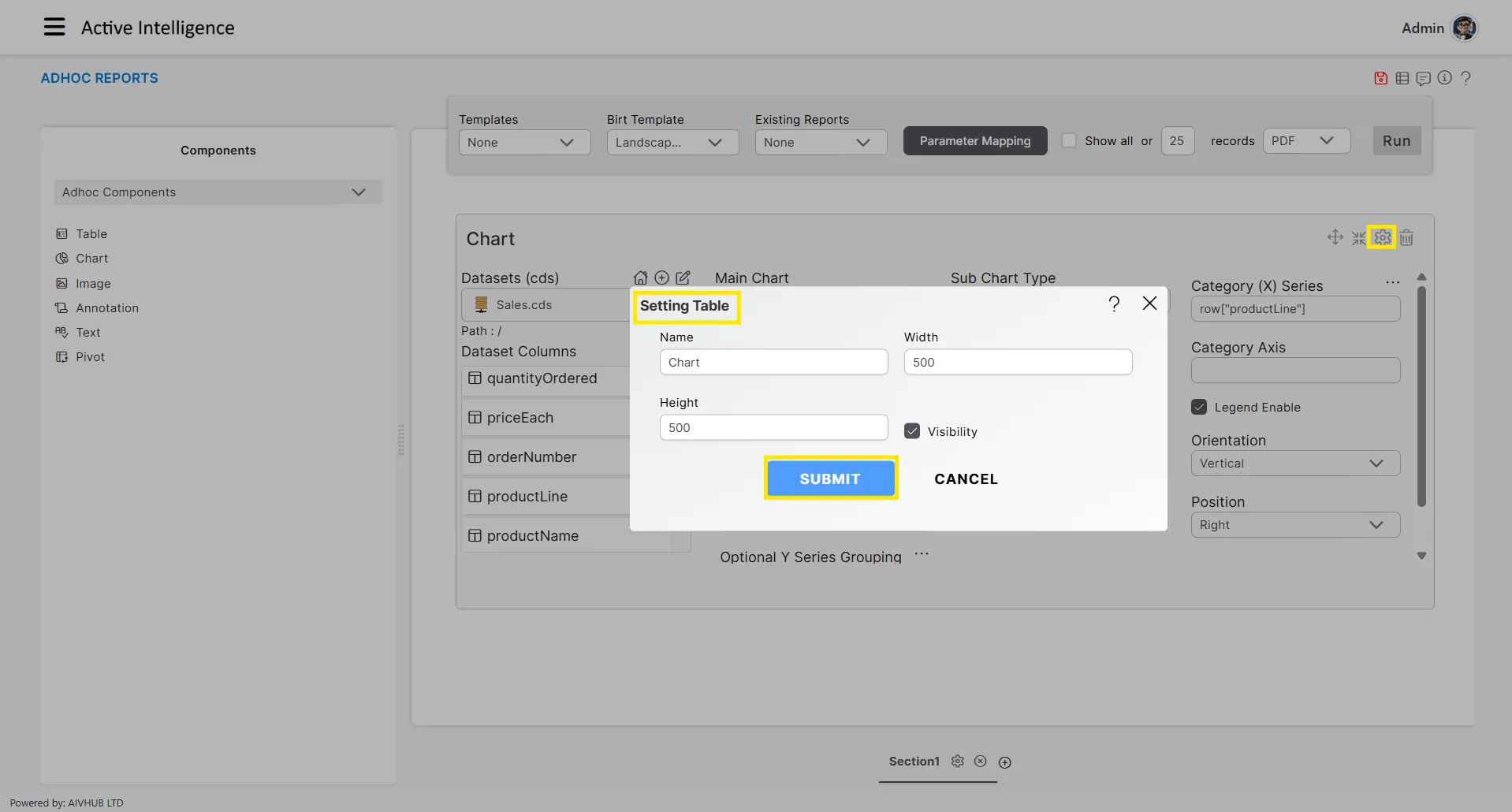Open the chart settings gear icon

pyautogui.click(x=1382, y=237)
